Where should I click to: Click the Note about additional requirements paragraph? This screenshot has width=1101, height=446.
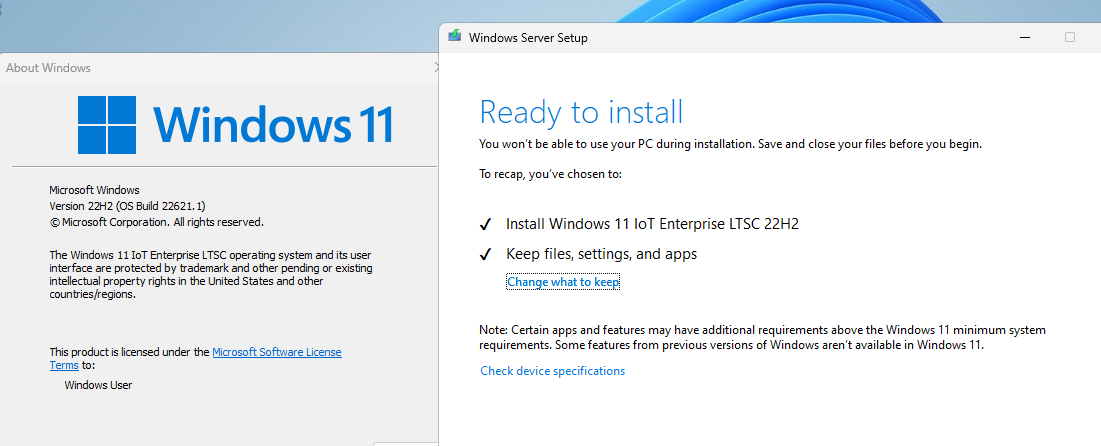[763, 337]
